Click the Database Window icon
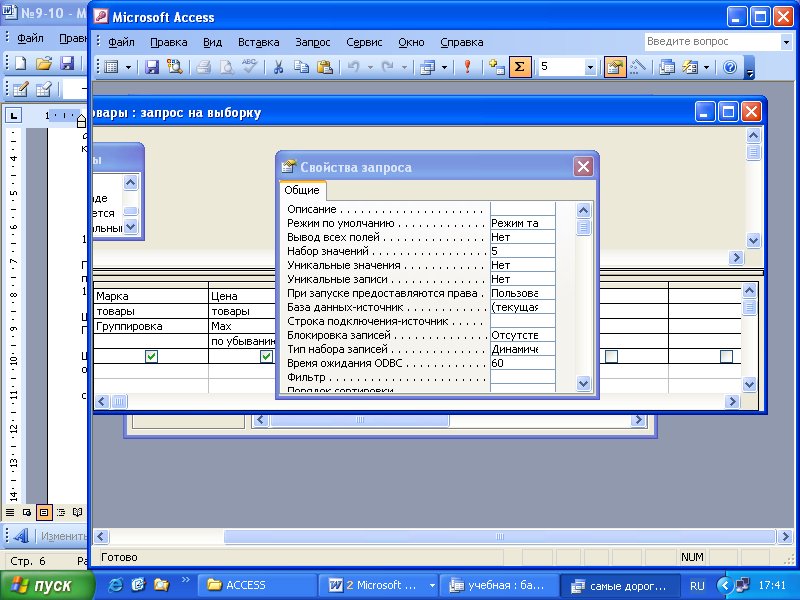The height and width of the screenshot is (600, 800). click(666, 67)
